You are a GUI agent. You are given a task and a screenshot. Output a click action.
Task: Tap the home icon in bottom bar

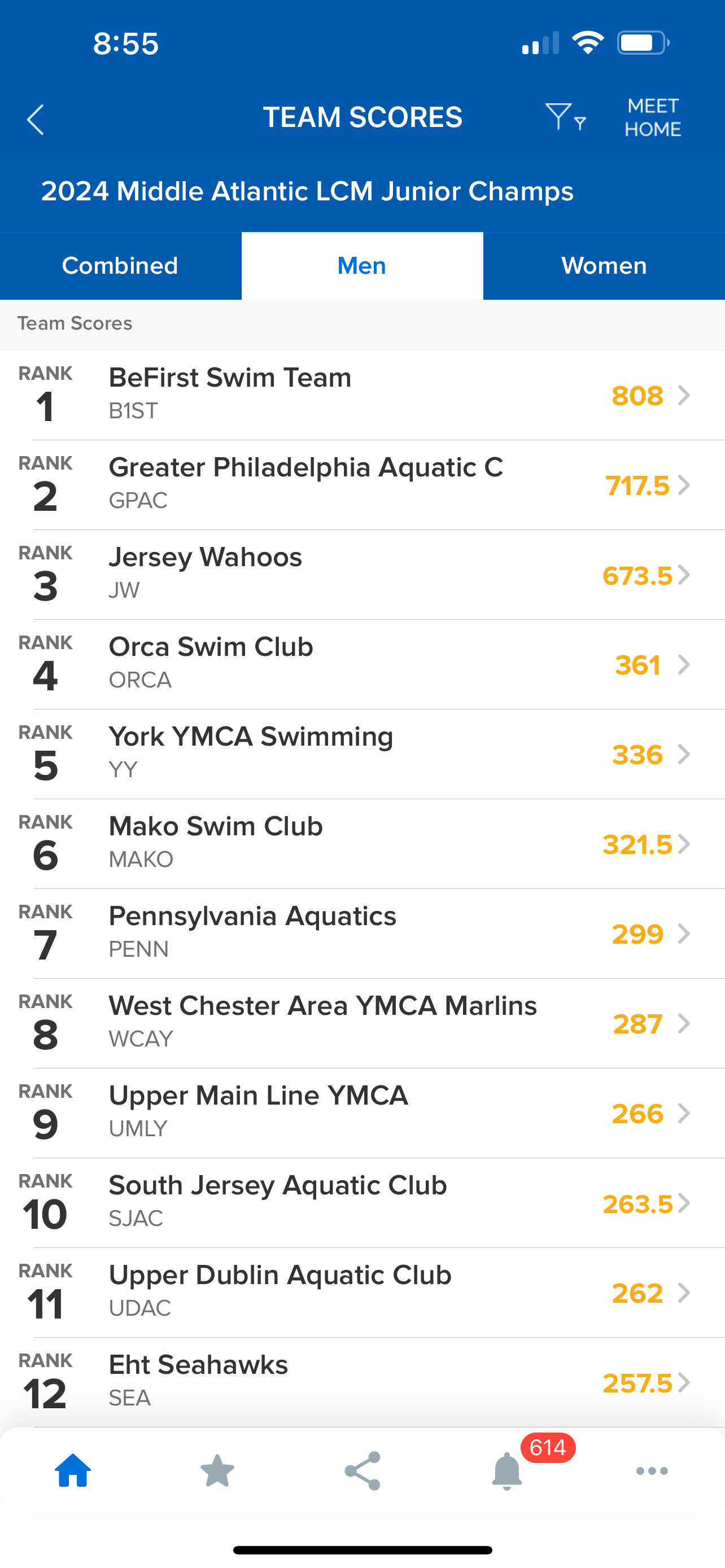pyautogui.click(x=73, y=1470)
